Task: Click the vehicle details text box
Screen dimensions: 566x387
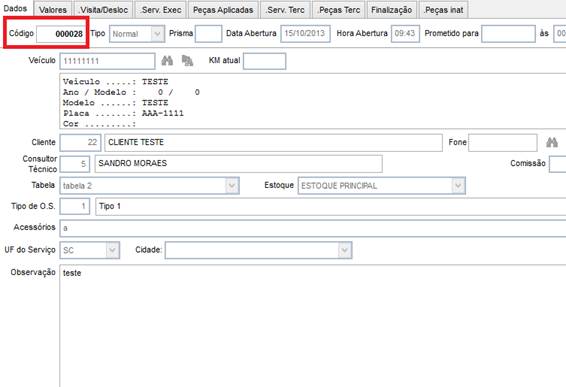Action: tap(313, 101)
